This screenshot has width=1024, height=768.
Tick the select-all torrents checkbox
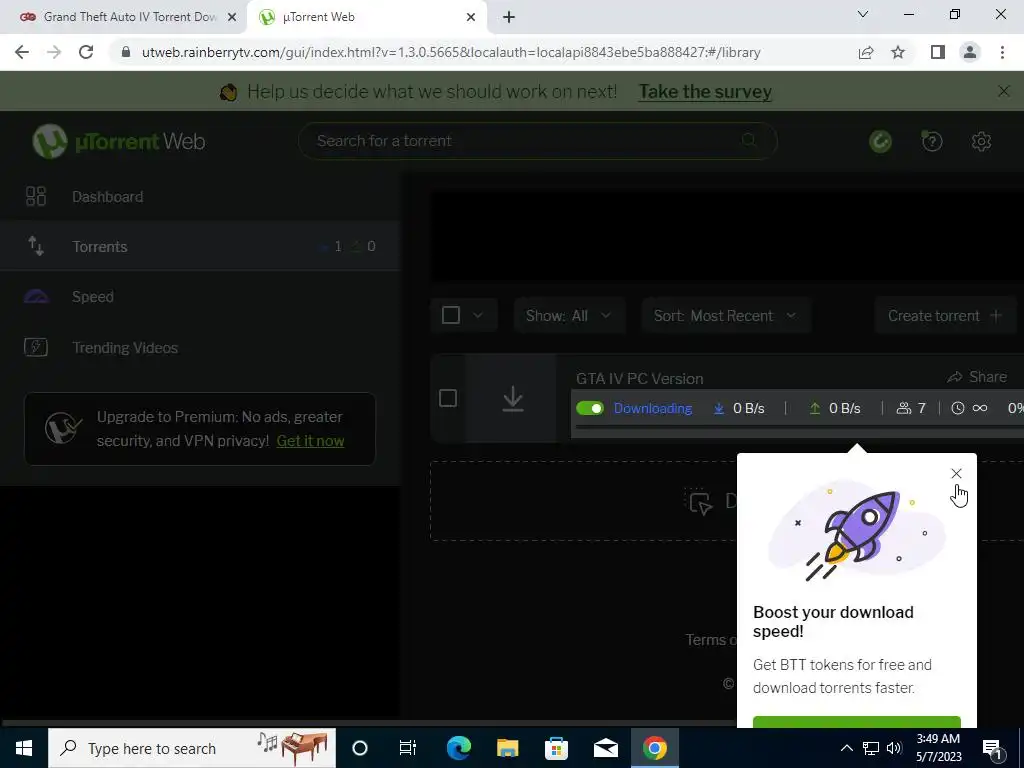(x=451, y=315)
